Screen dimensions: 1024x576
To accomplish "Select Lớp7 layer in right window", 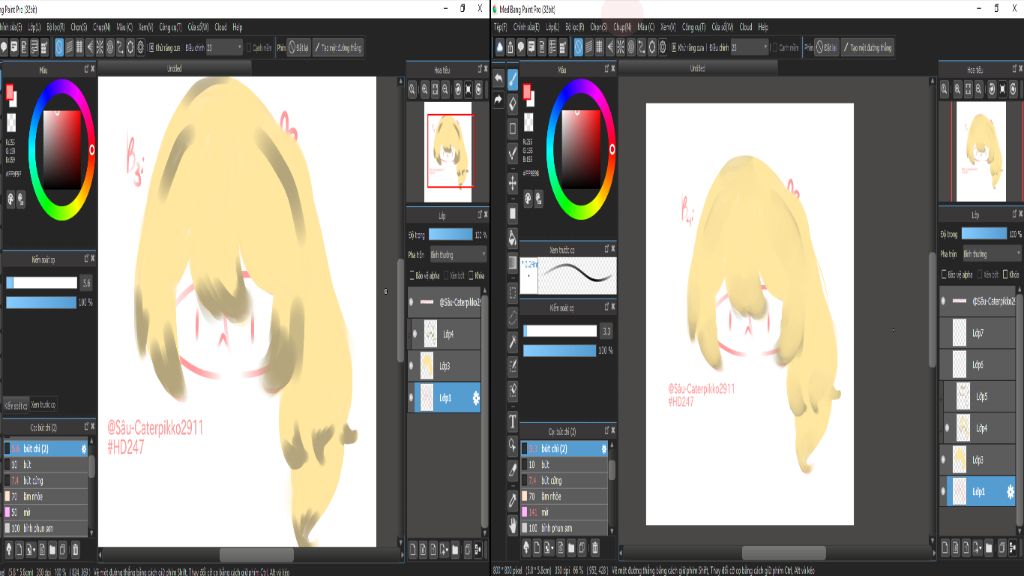I will coord(978,333).
